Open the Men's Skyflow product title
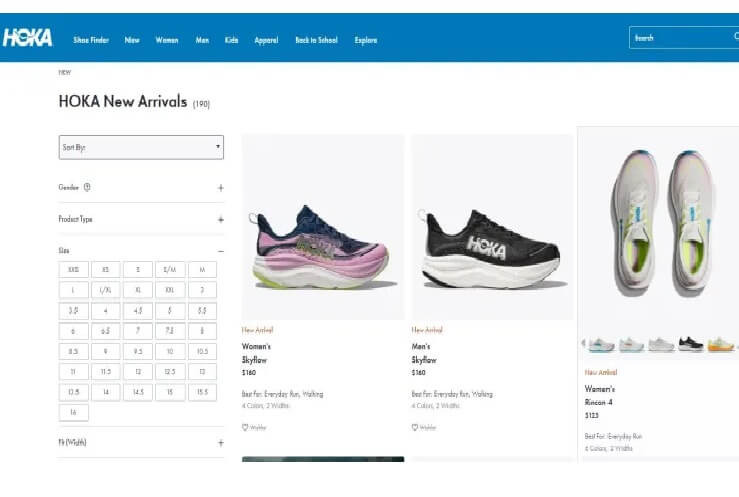 tap(424, 353)
